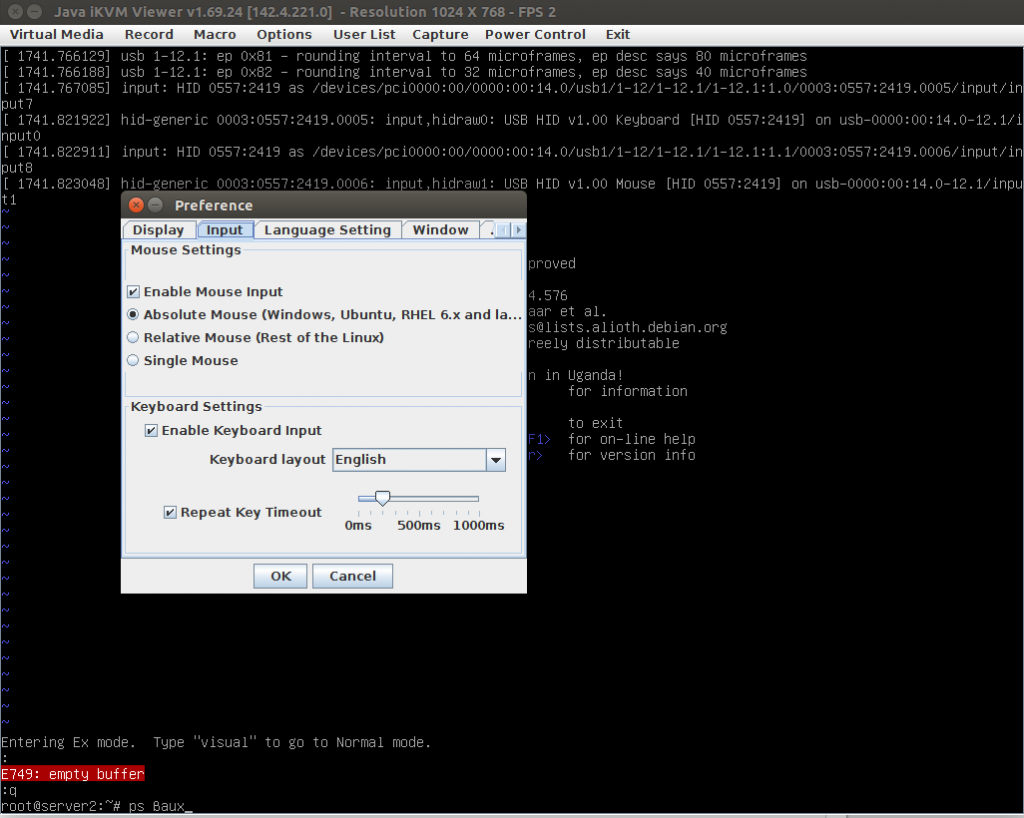Open the Virtual Media menu

coord(56,34)
